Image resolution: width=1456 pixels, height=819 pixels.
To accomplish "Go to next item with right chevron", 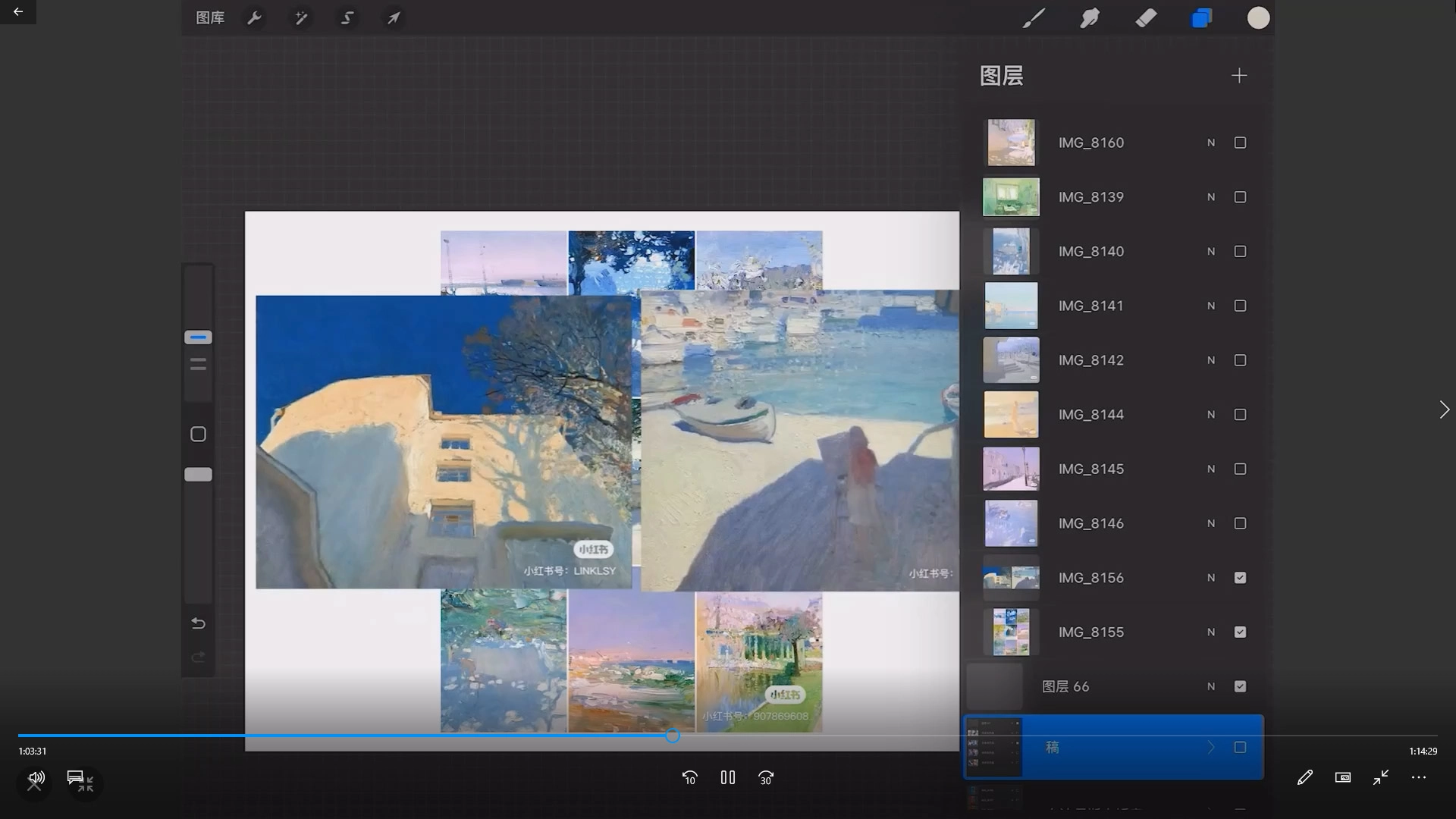I will (1444, 409).
